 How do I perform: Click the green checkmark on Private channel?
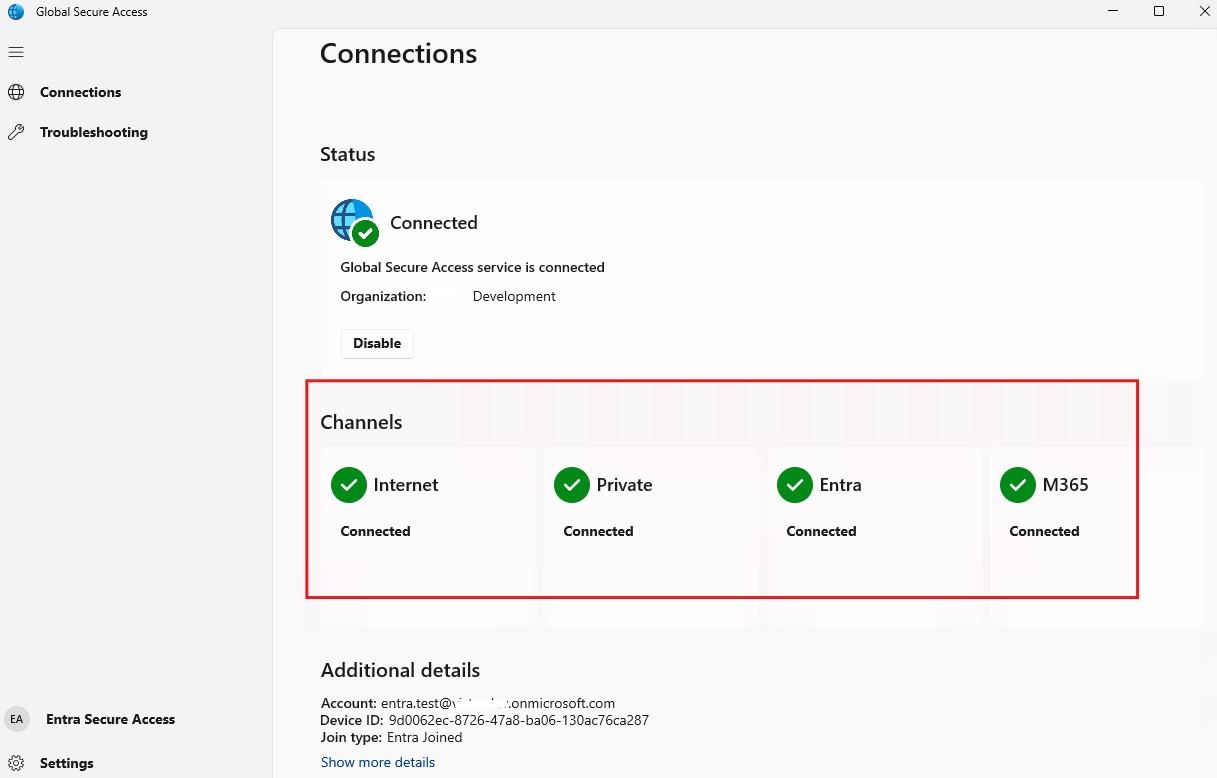click(x=571, y=485)
